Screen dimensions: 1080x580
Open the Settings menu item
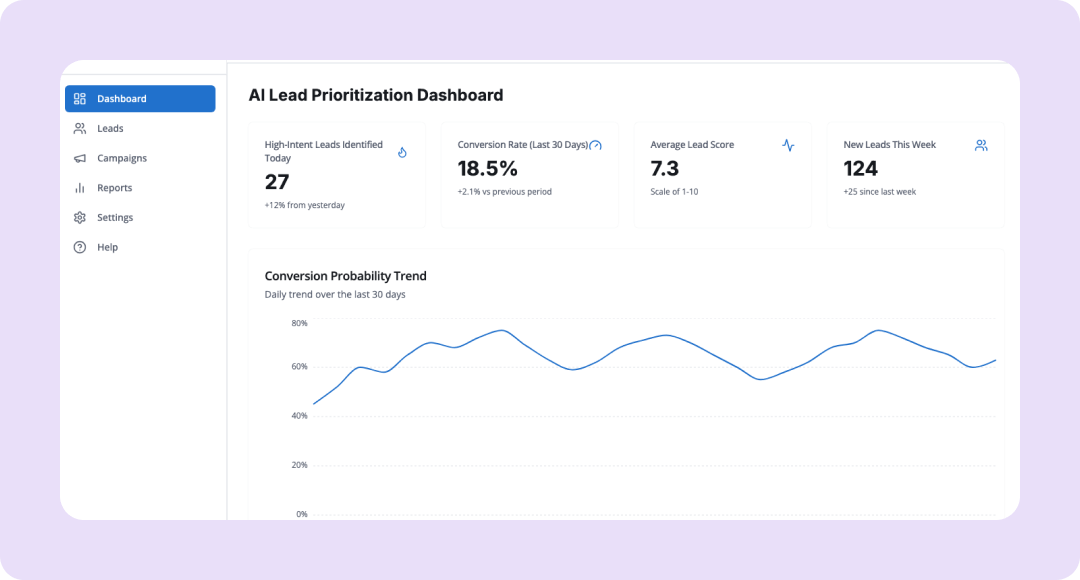point(114,218)
